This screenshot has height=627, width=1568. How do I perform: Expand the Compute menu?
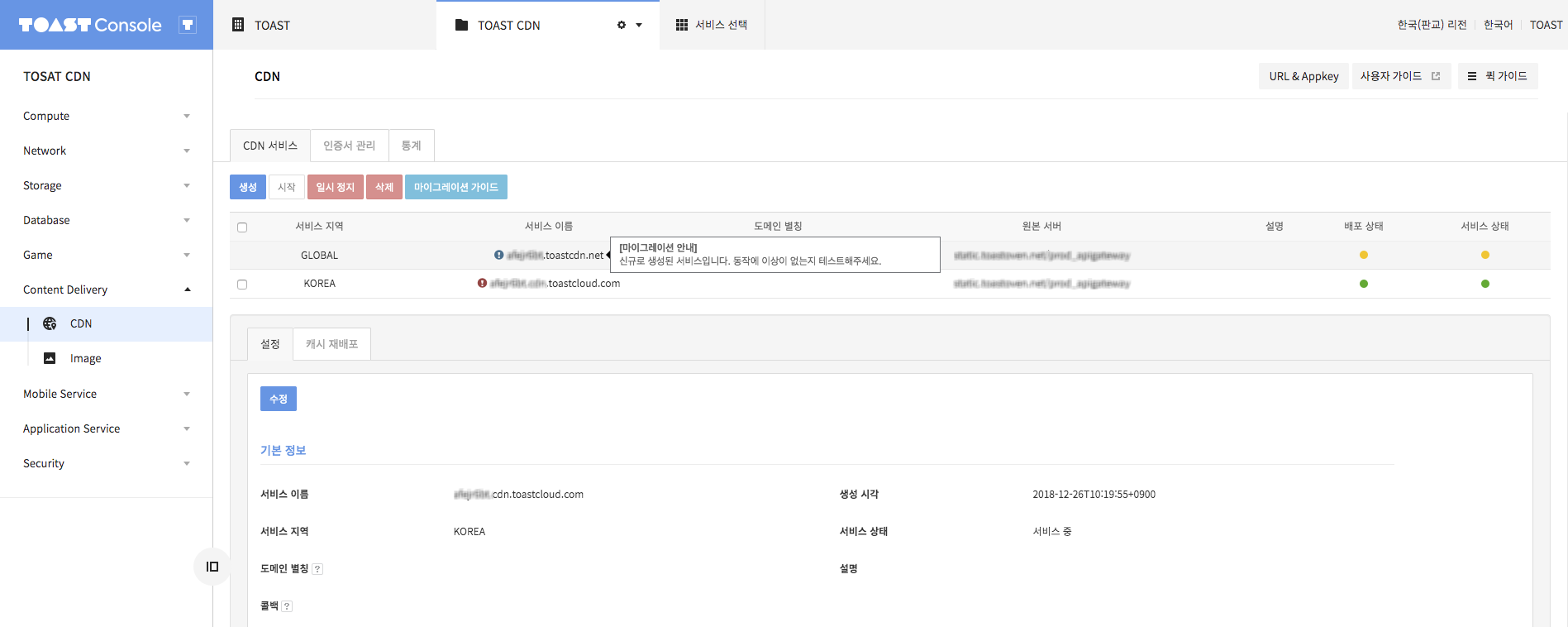coord(106,116)
